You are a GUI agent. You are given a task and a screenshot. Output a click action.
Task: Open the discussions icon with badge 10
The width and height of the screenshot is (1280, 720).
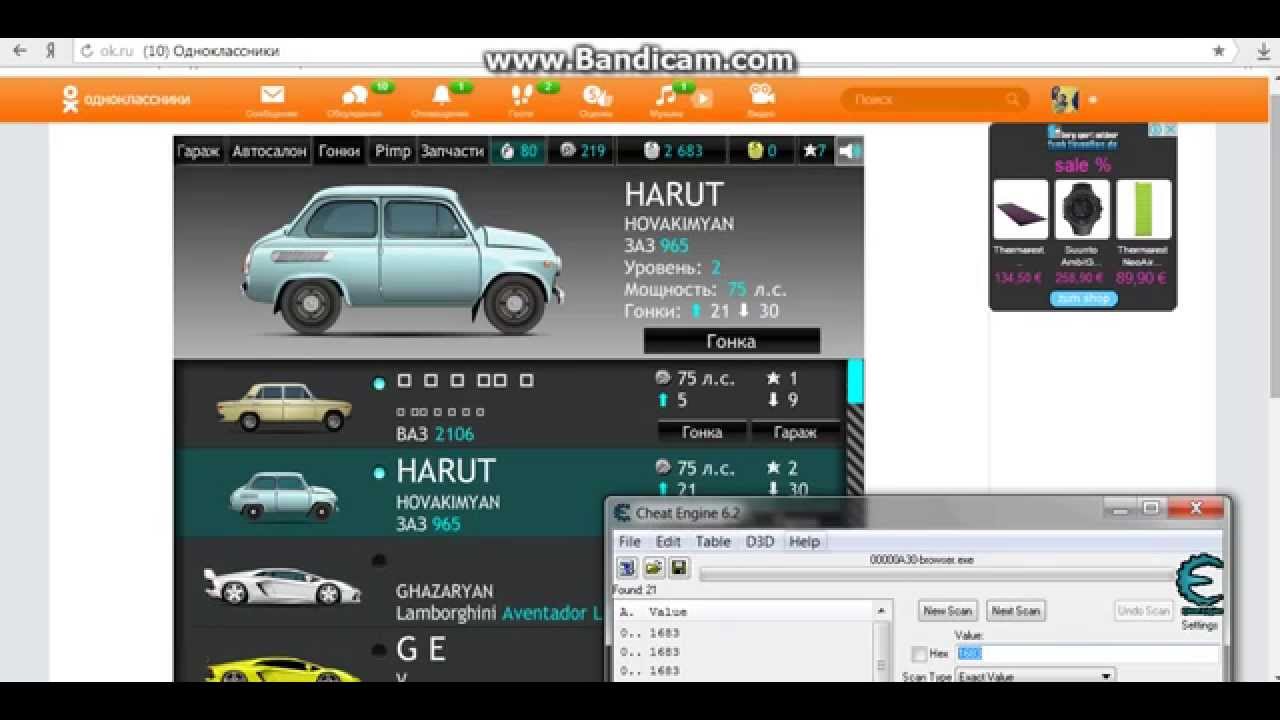[x=355, y=96]
